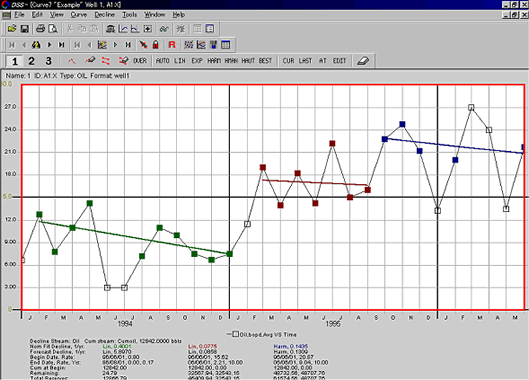The width and height of the screenshot is (529, 380).
Task: Select the eraser tool icon
Action: point(363,61)
